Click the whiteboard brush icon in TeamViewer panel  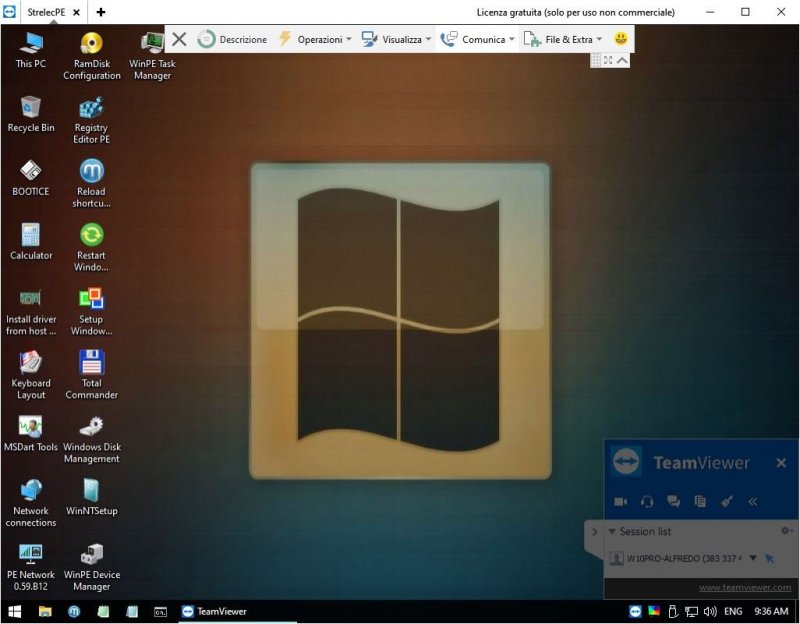tap(727, 501)
